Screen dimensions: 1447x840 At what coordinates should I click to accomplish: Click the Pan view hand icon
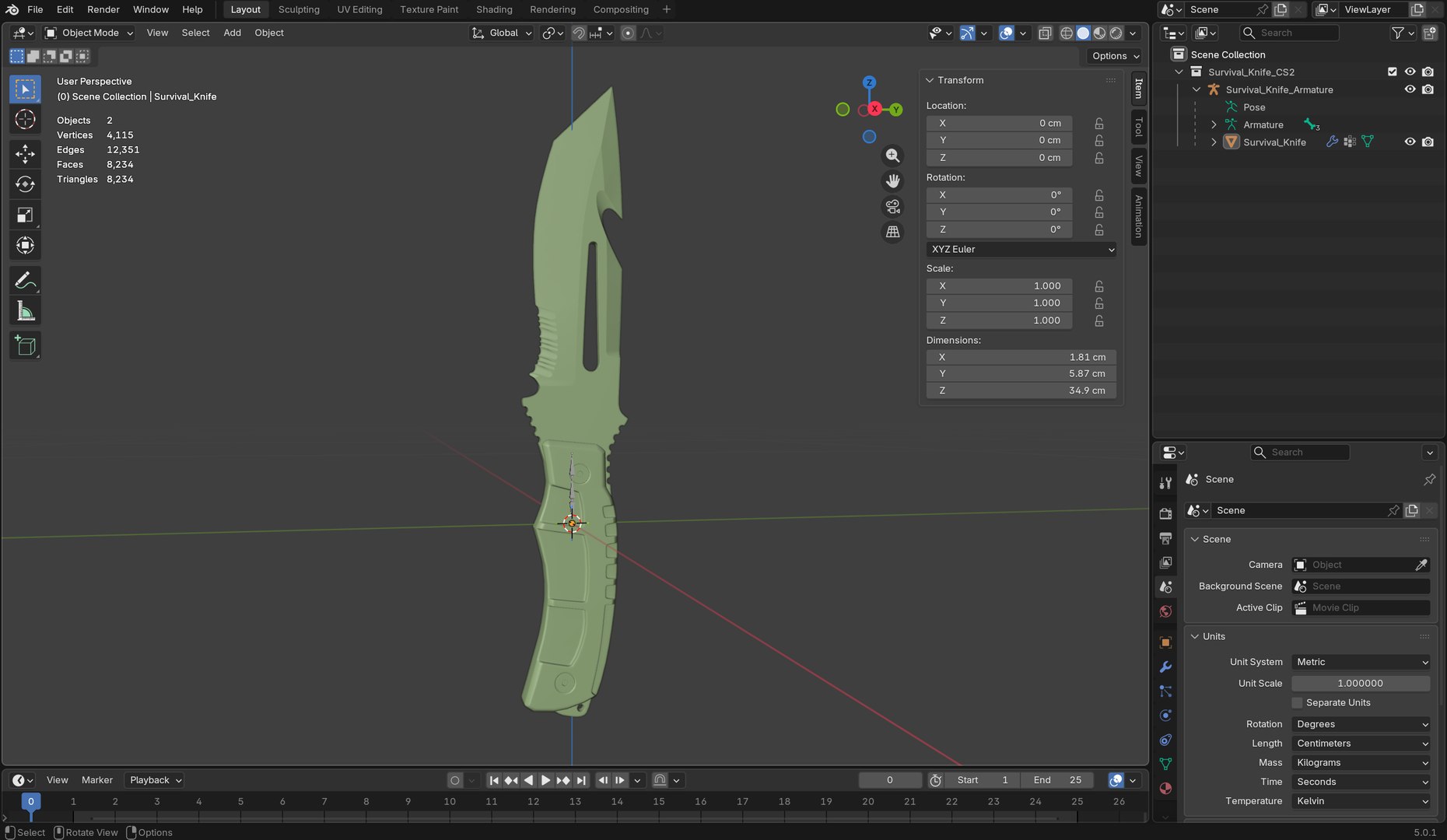[x=892, y=181]
